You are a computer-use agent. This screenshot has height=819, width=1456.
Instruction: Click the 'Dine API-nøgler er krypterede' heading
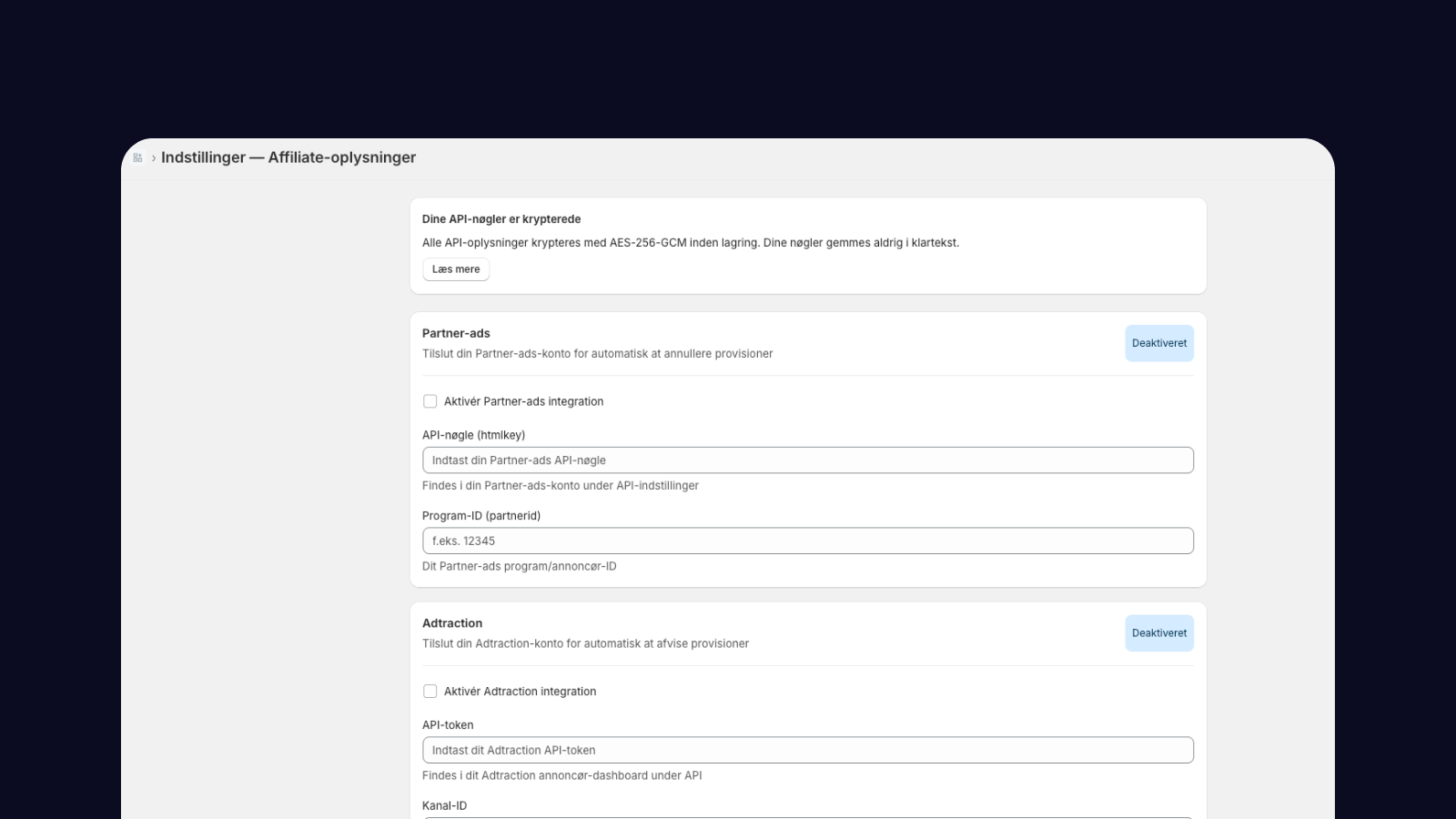click(501, 219)
